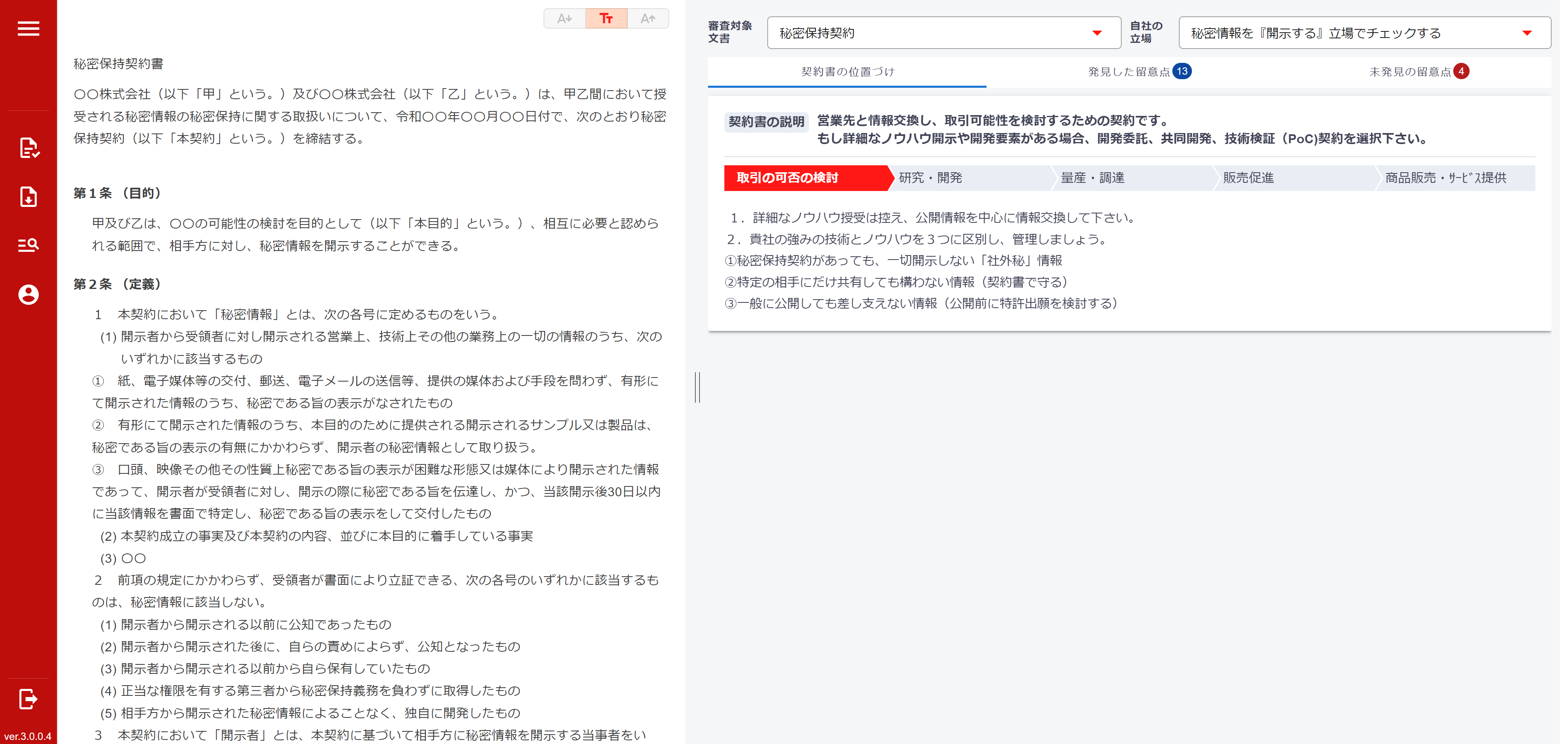Click red arrow of 秘密保持契約 combo box

[1097, 33]
